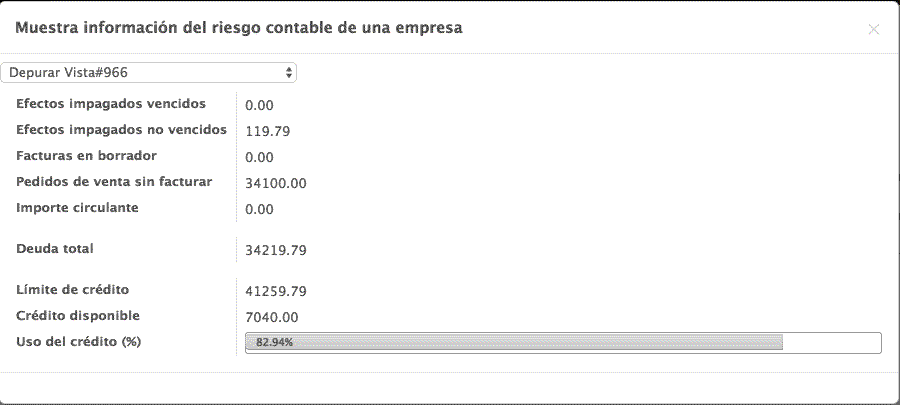The width and height of the screenshot is (900, 405).
Task: Select the 41259.79 credit limit value
Action: pyautogui.click(x=276, y=292)
